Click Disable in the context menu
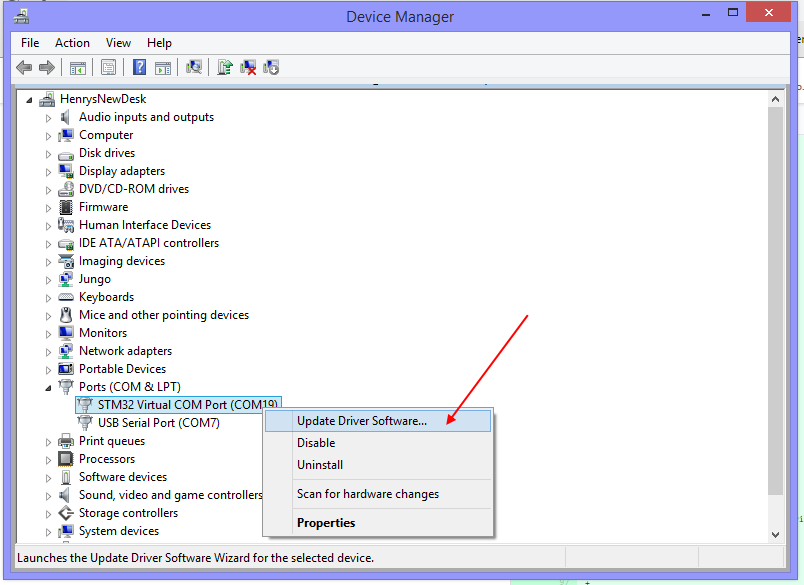This screenshot has height=585, width=804. [x=315, y=442]
